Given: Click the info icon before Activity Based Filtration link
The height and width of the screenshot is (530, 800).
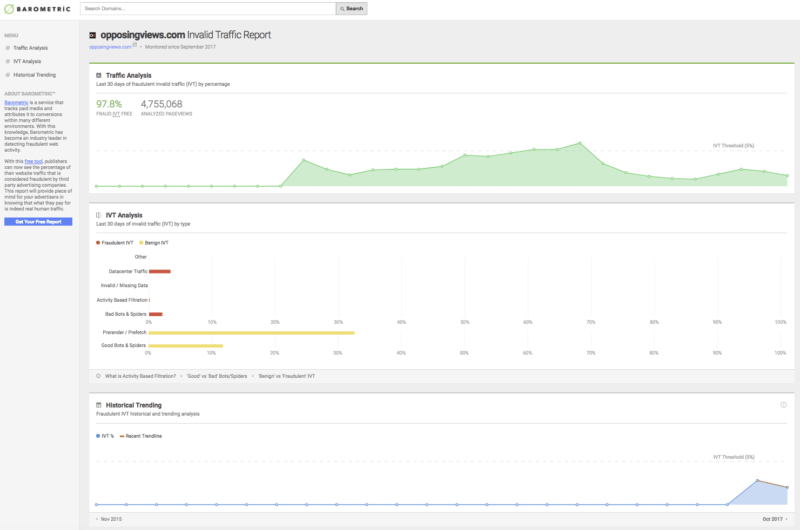Looking at the screenshot, I should tap(98, 376).
